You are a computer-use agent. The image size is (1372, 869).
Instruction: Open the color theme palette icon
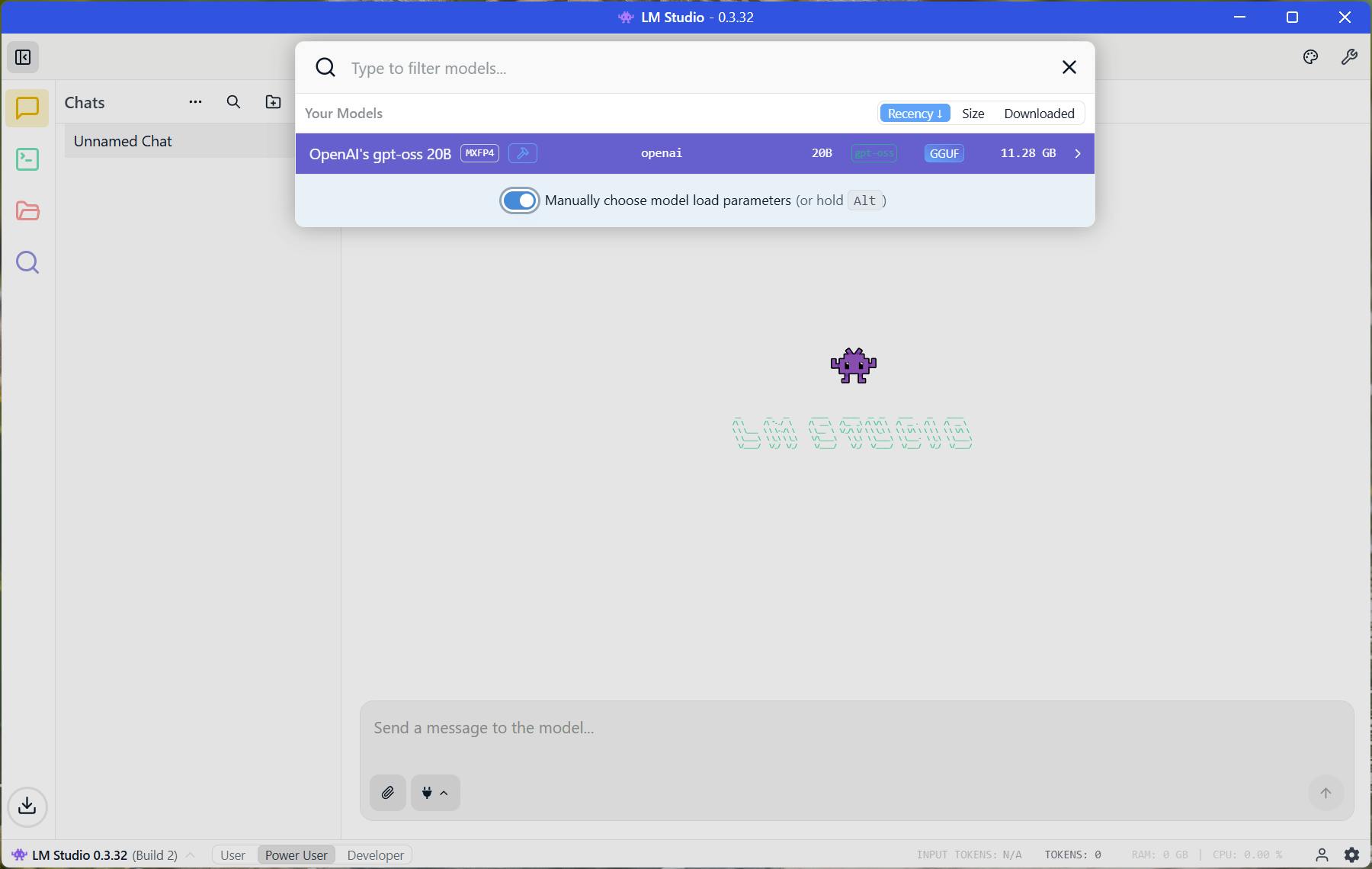pos(1312,57)
